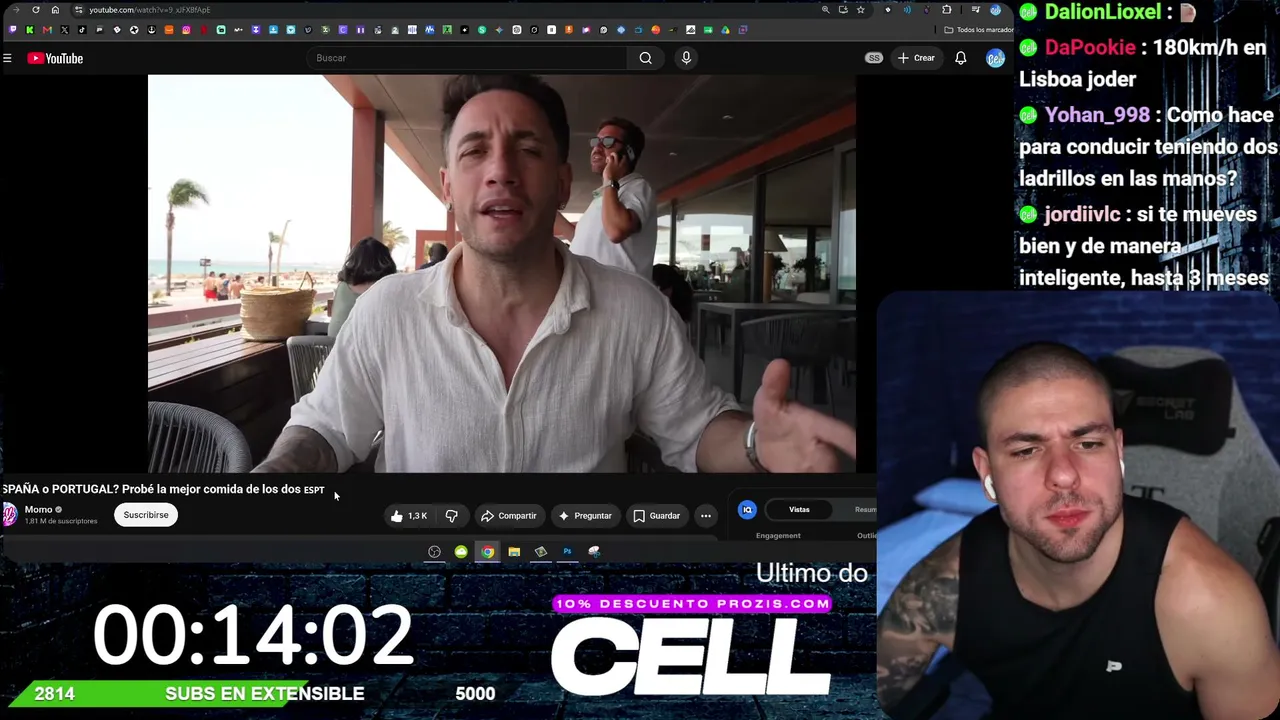Share the video via Compartir
Image resolution: width=1280 pixels, height=720 pixels.
[508, 516]
